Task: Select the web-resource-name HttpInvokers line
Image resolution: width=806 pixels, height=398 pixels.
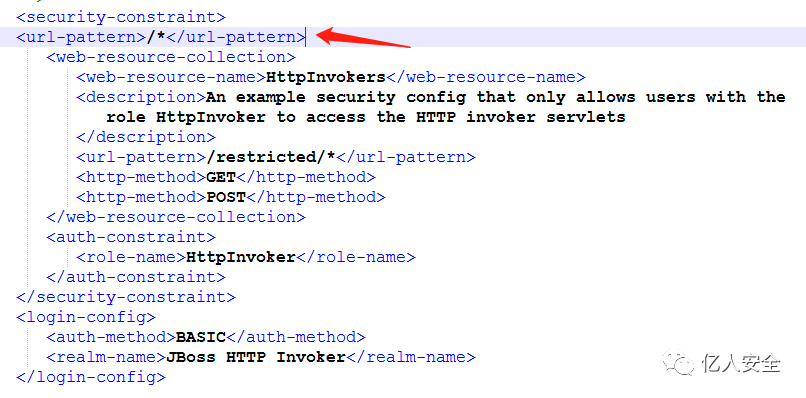Action: [x=331, y=77]
